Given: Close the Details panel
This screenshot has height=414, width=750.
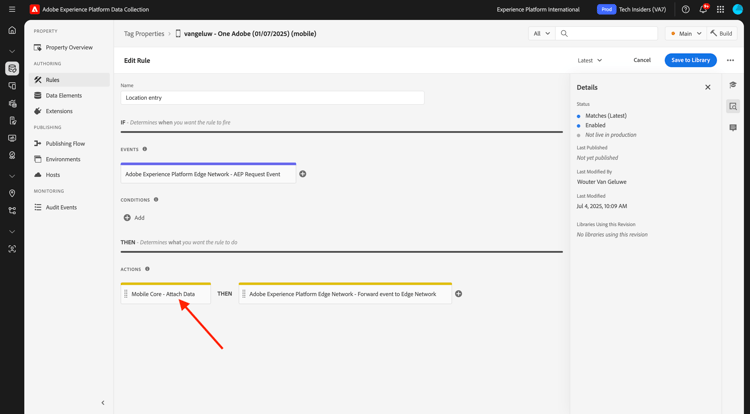Looking at the screenshot, I should pyautogui.click(x=708, y=87).
